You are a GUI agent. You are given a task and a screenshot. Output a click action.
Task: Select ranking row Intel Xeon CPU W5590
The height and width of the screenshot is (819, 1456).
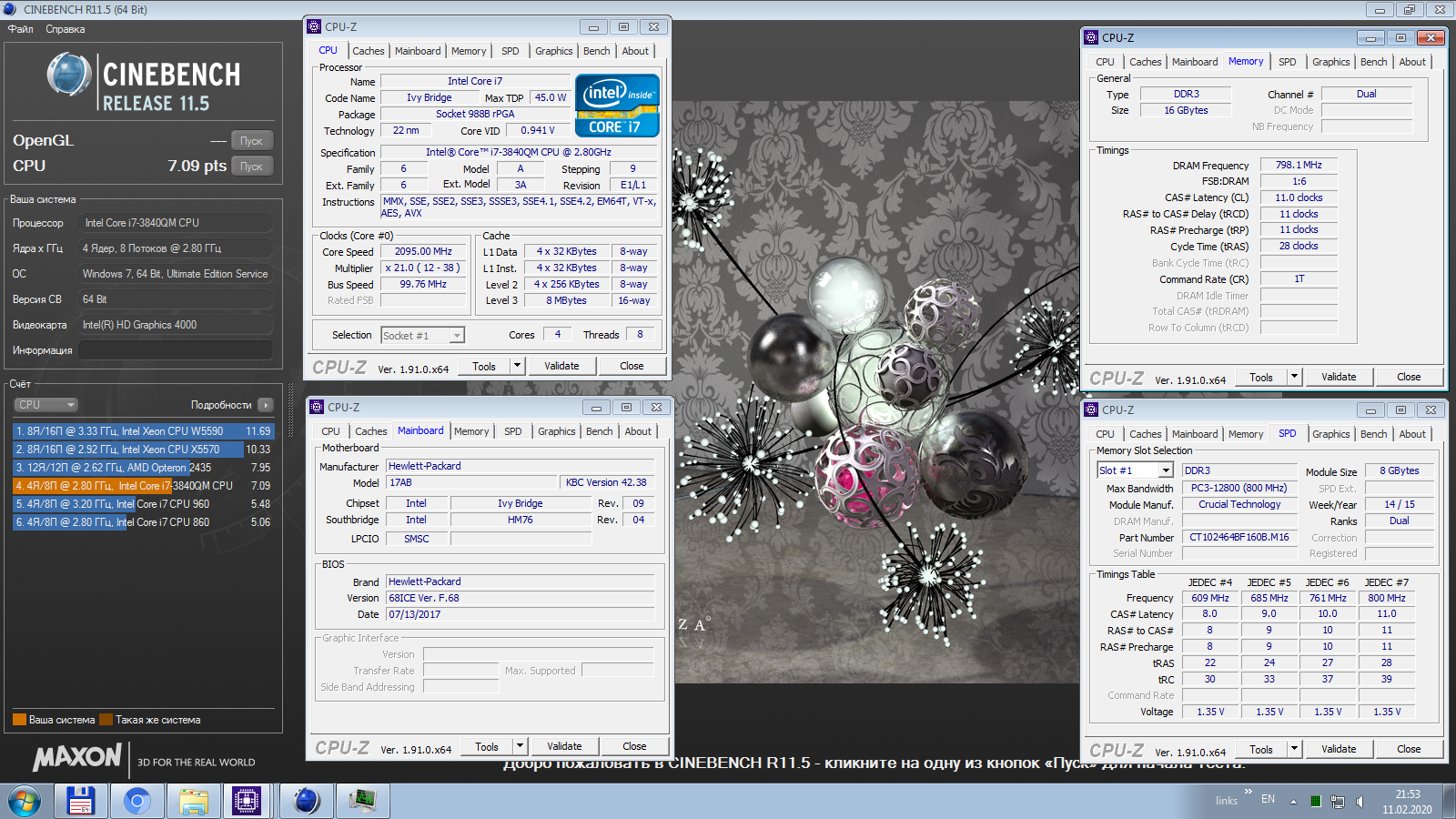142,431
